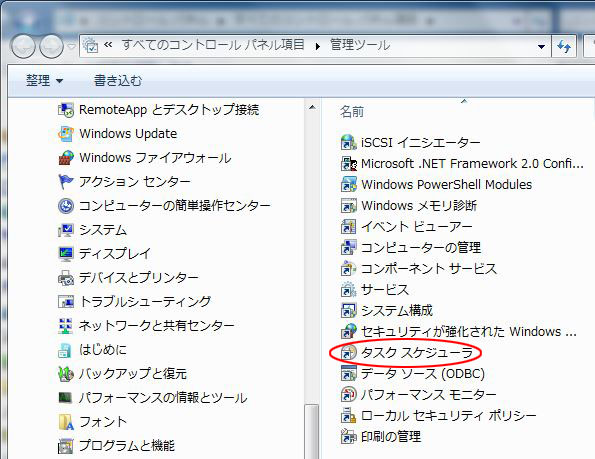Click the コンポーネント サービス icon
Screen dimensions: 595x459
point(348,269)
